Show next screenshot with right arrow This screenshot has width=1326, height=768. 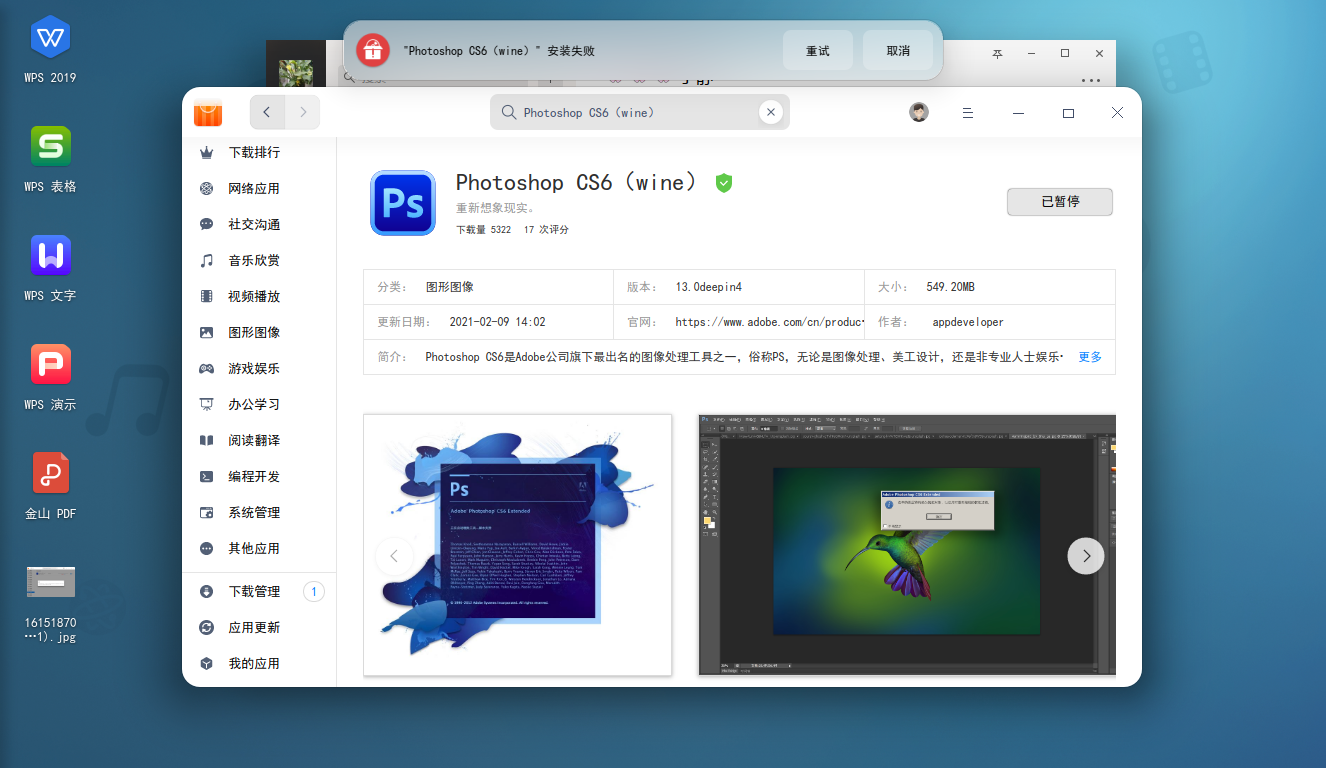pos(1086,556)
